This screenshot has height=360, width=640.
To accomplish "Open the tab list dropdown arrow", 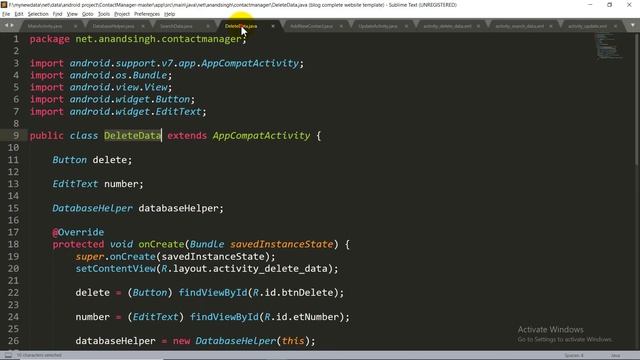I will (633, 25).
